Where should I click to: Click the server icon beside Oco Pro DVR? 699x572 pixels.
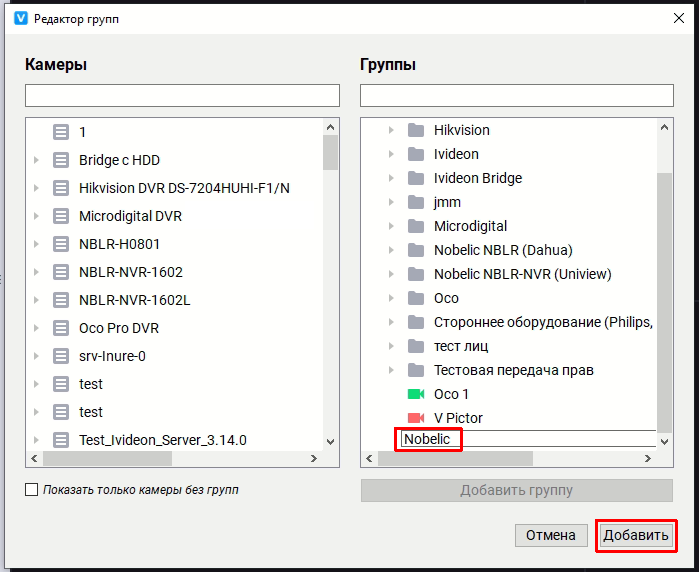tap(61, 328)
